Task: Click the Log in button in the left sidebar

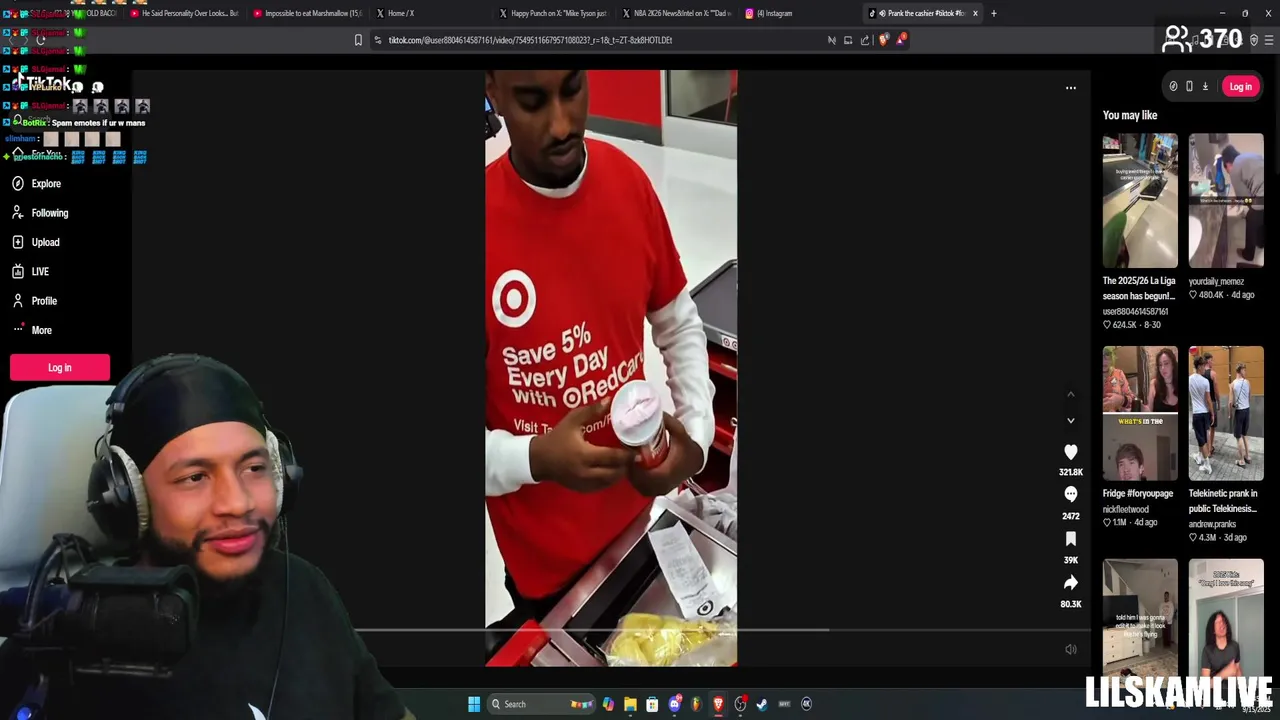Action: click(x=60, y=368)
